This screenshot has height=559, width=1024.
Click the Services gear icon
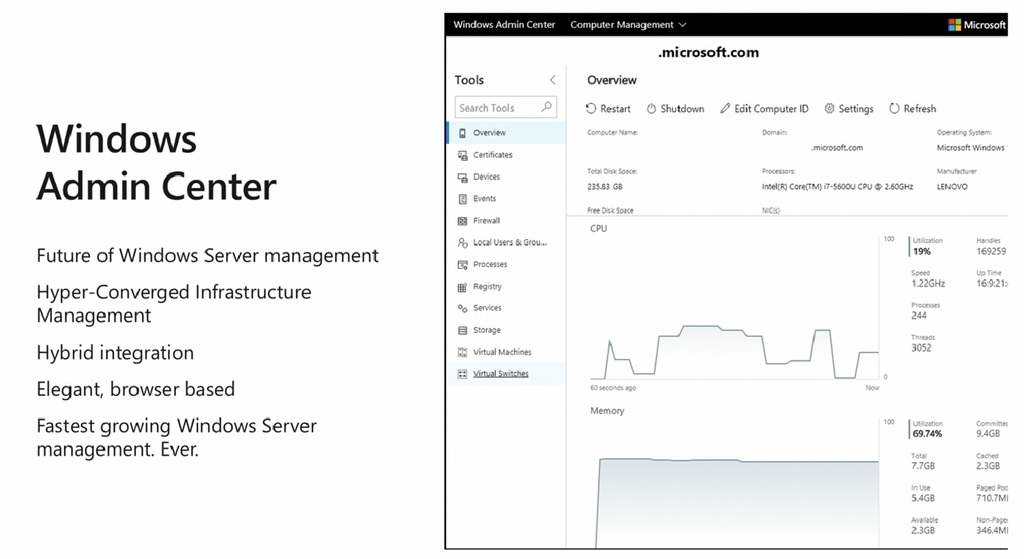tap(462, 308)
